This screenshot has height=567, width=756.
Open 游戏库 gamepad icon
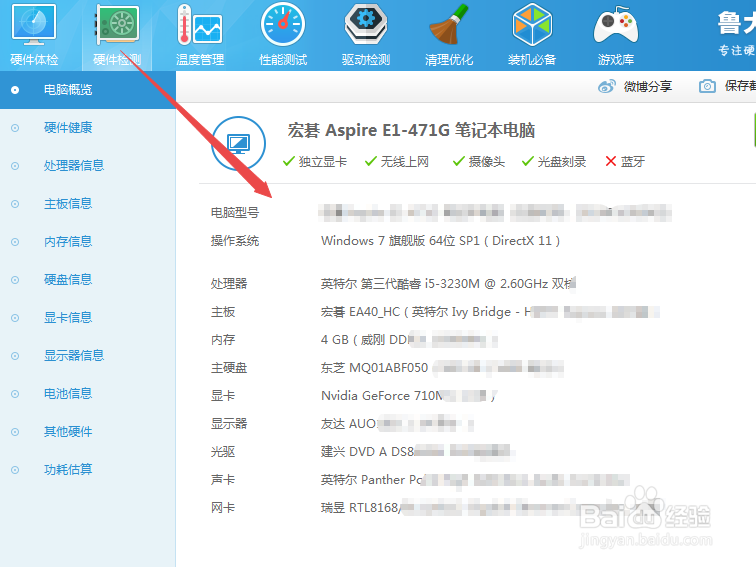tap(616, 35)
